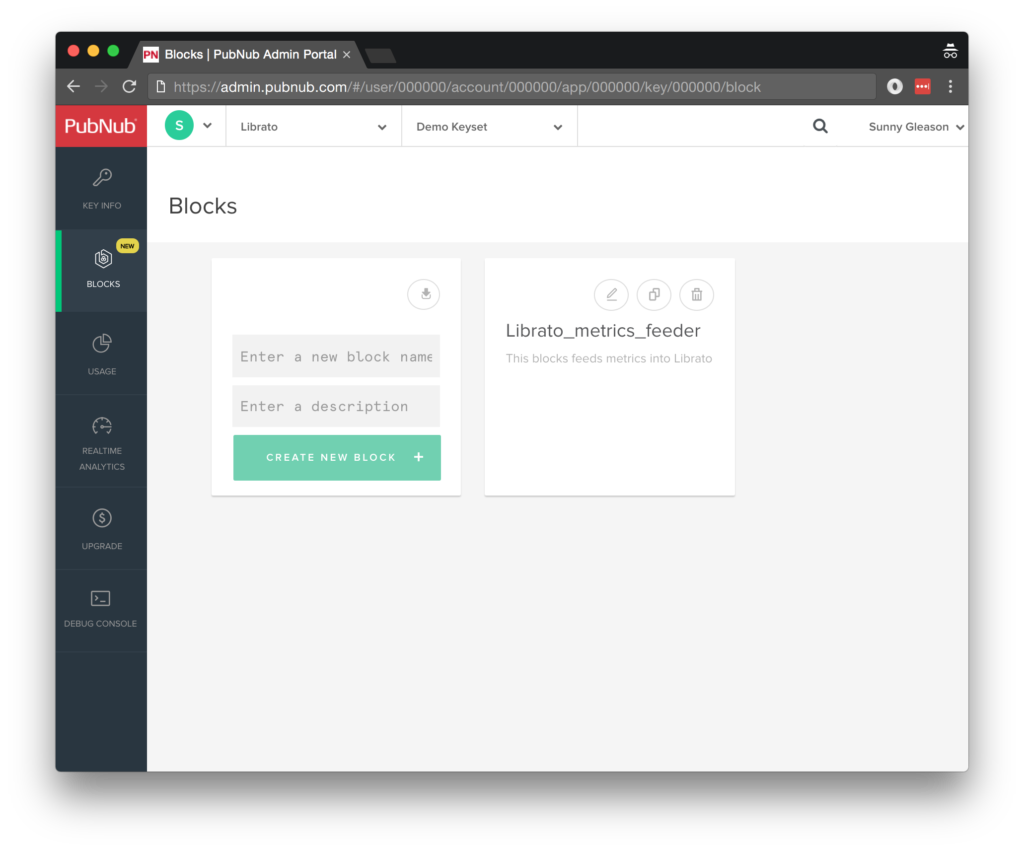Open Chrome's three-dot menu
This screenshot has height=851, width=1024.
coord(950,87)
